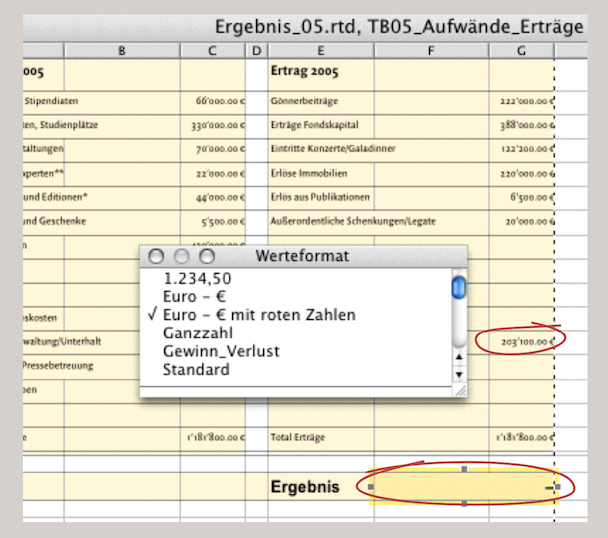Click the blue Werteformat scrollbar thumb
608x538 pixels.
click(x=459, y=287)
